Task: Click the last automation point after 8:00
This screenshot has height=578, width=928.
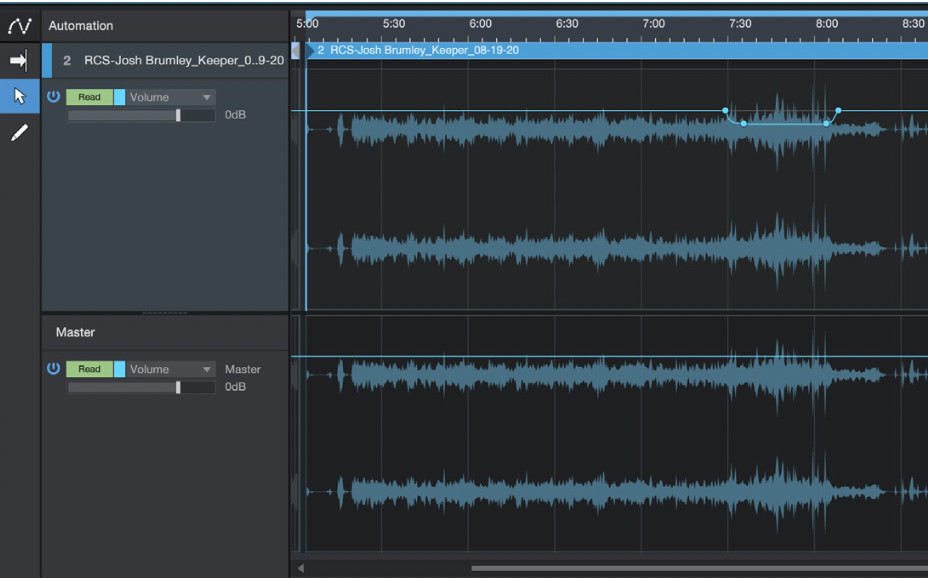Action: point(838,111)
